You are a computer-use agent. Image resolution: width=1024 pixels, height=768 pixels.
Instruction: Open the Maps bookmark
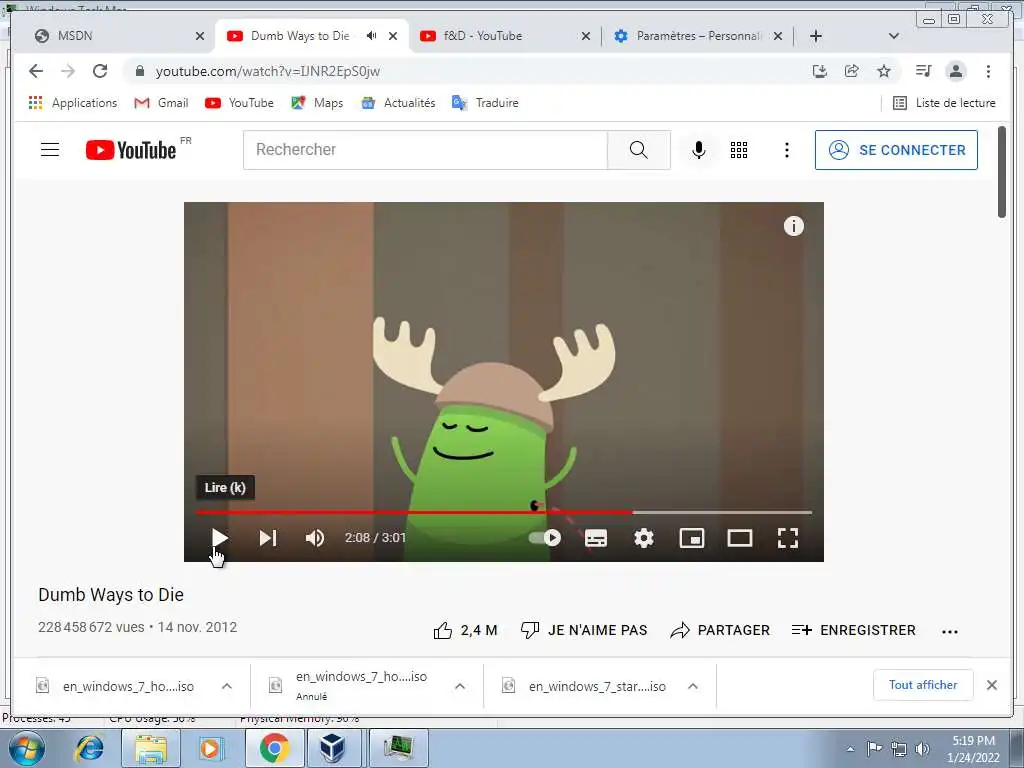[x=317, y=103]
